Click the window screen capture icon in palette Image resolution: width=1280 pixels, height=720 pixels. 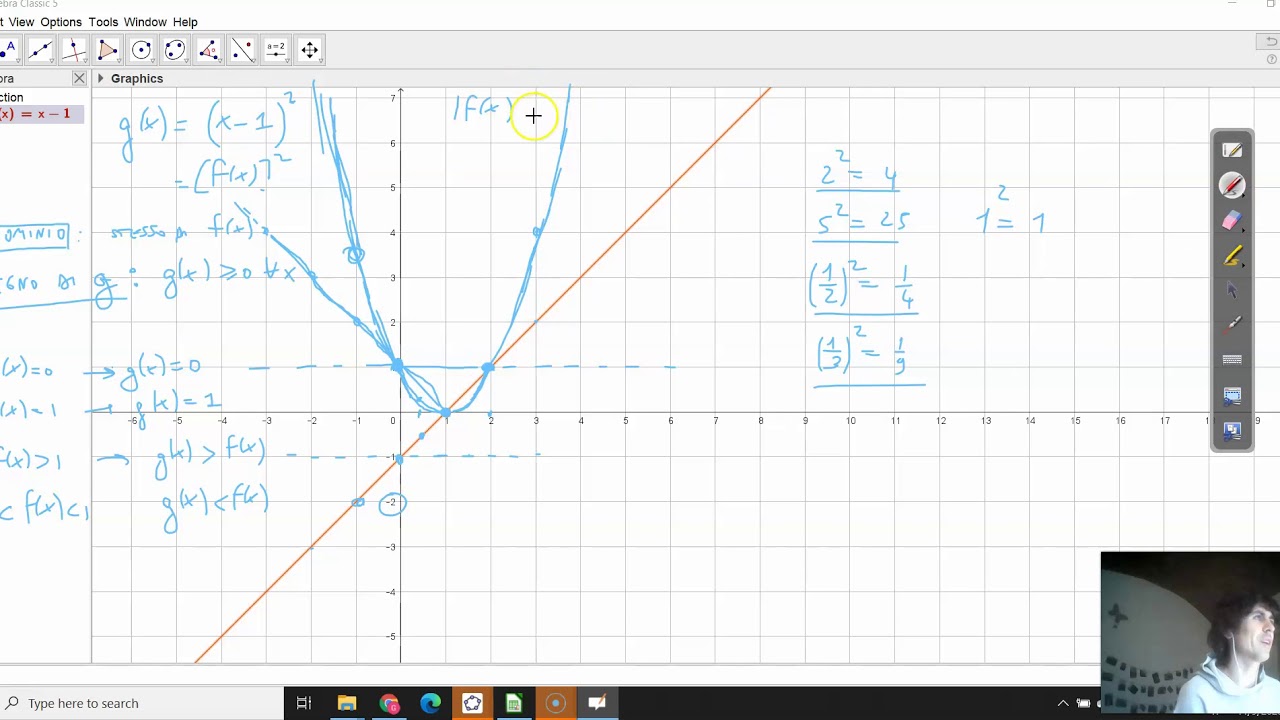pos(1232,396)
